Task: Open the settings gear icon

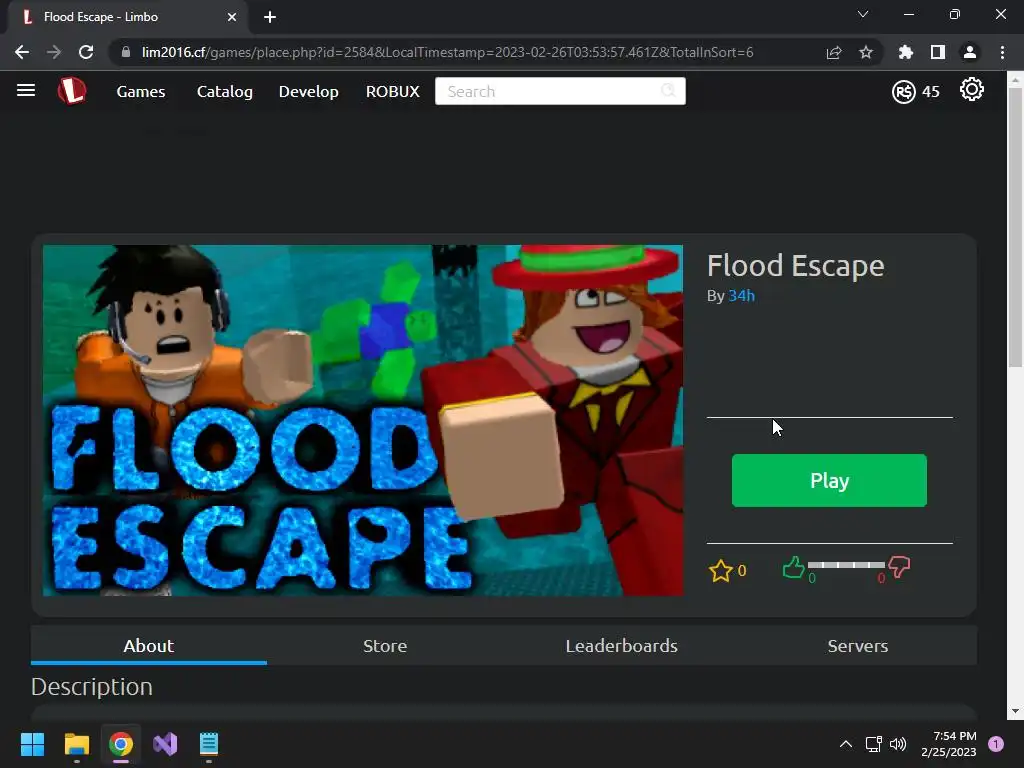Action: [x=971, y=89]
